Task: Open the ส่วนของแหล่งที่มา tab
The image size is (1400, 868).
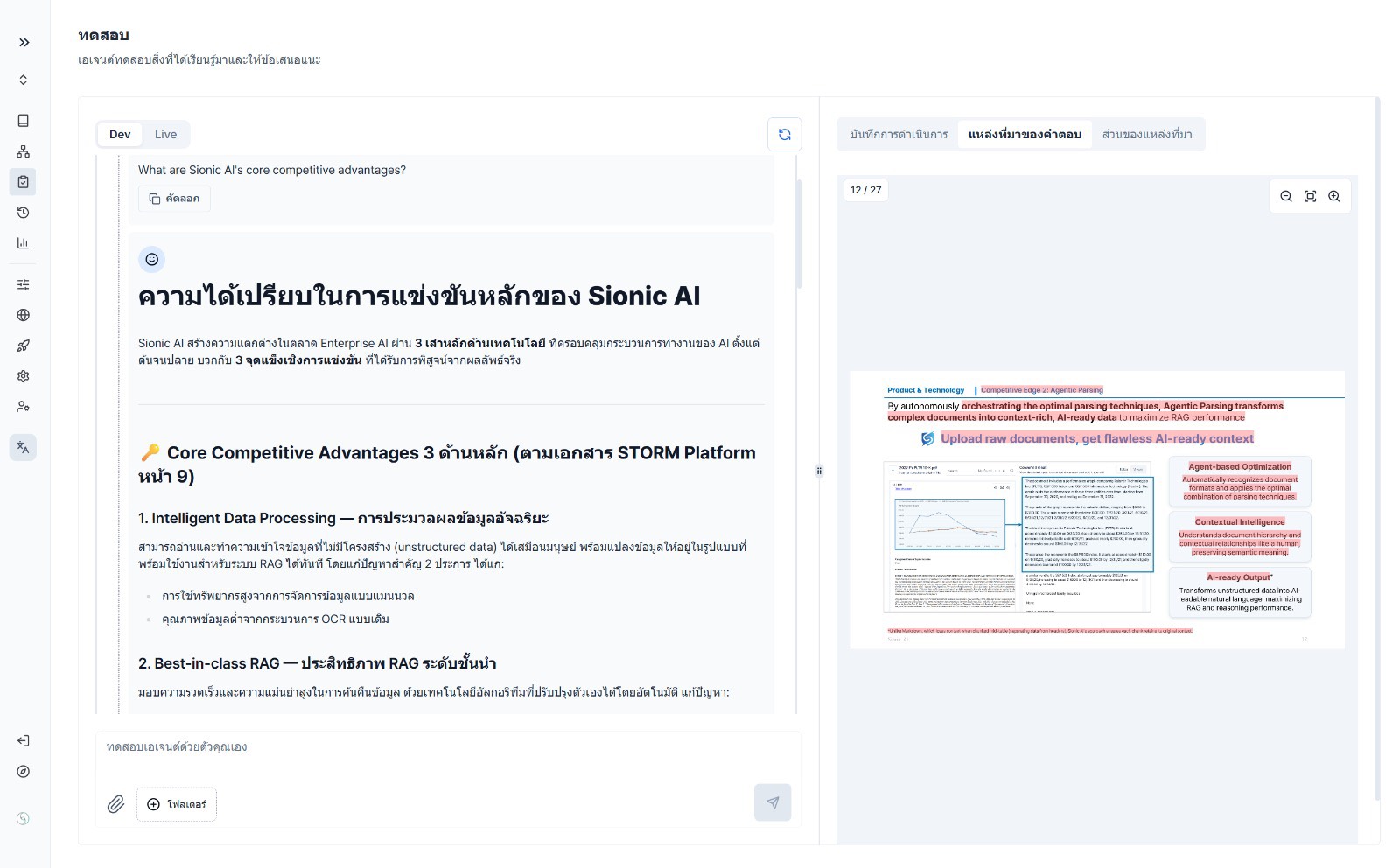Action: (1147, 134)
